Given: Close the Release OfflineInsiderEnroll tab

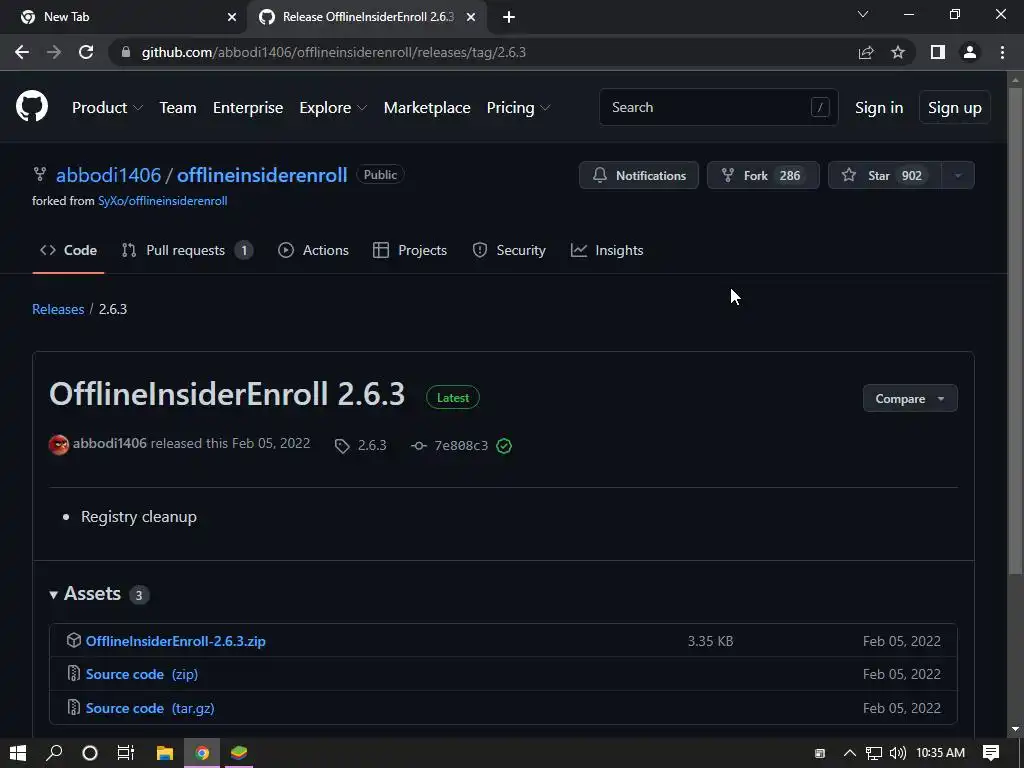Looking at the screenshot, I should (471, 17).
